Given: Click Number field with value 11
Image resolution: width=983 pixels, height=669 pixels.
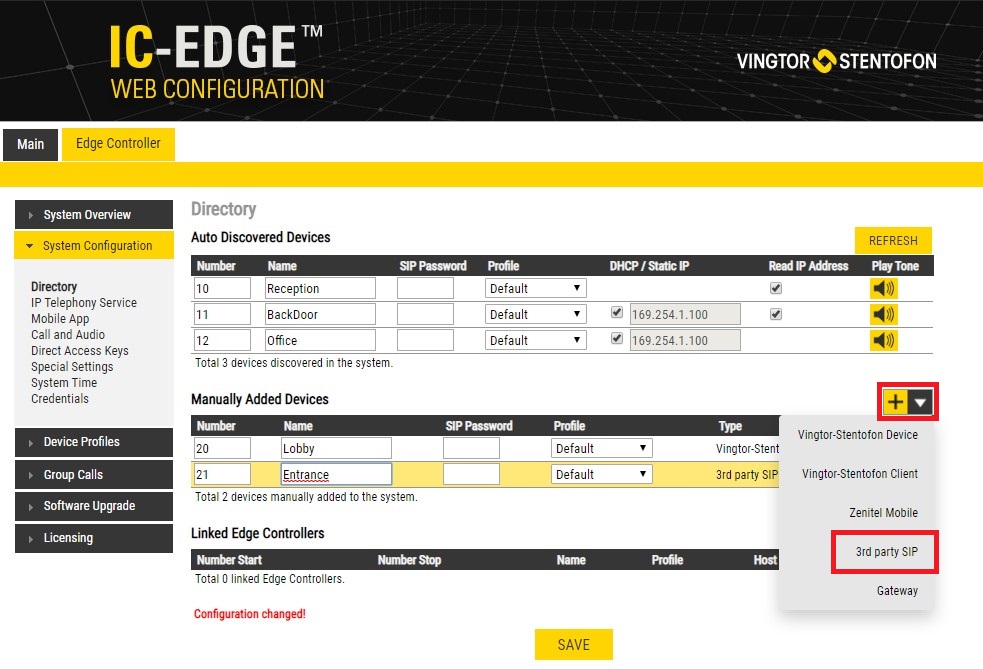Looking at the screenshot, I should pos(222,314).
